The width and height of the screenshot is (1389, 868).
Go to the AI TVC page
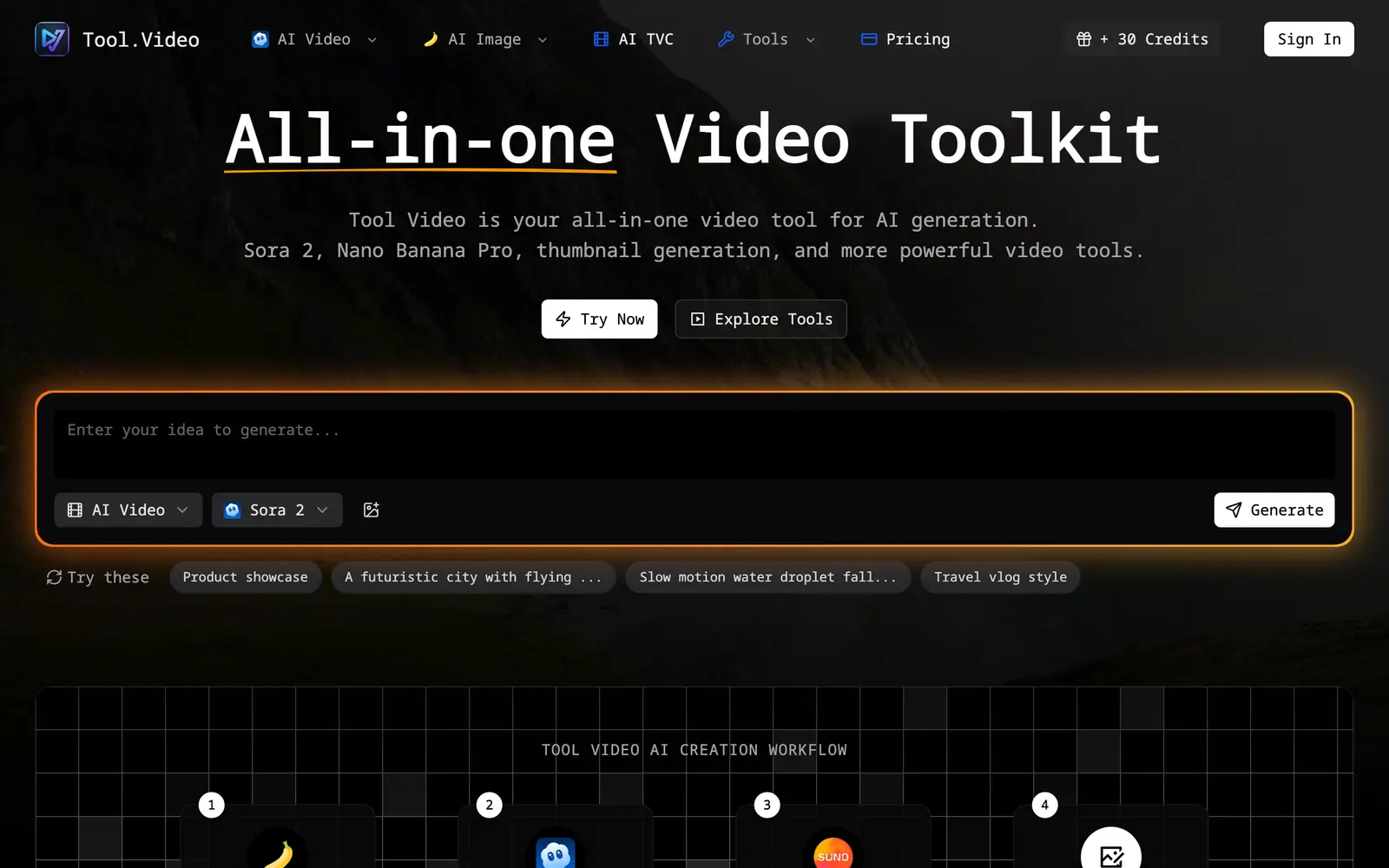pos(634,39)
